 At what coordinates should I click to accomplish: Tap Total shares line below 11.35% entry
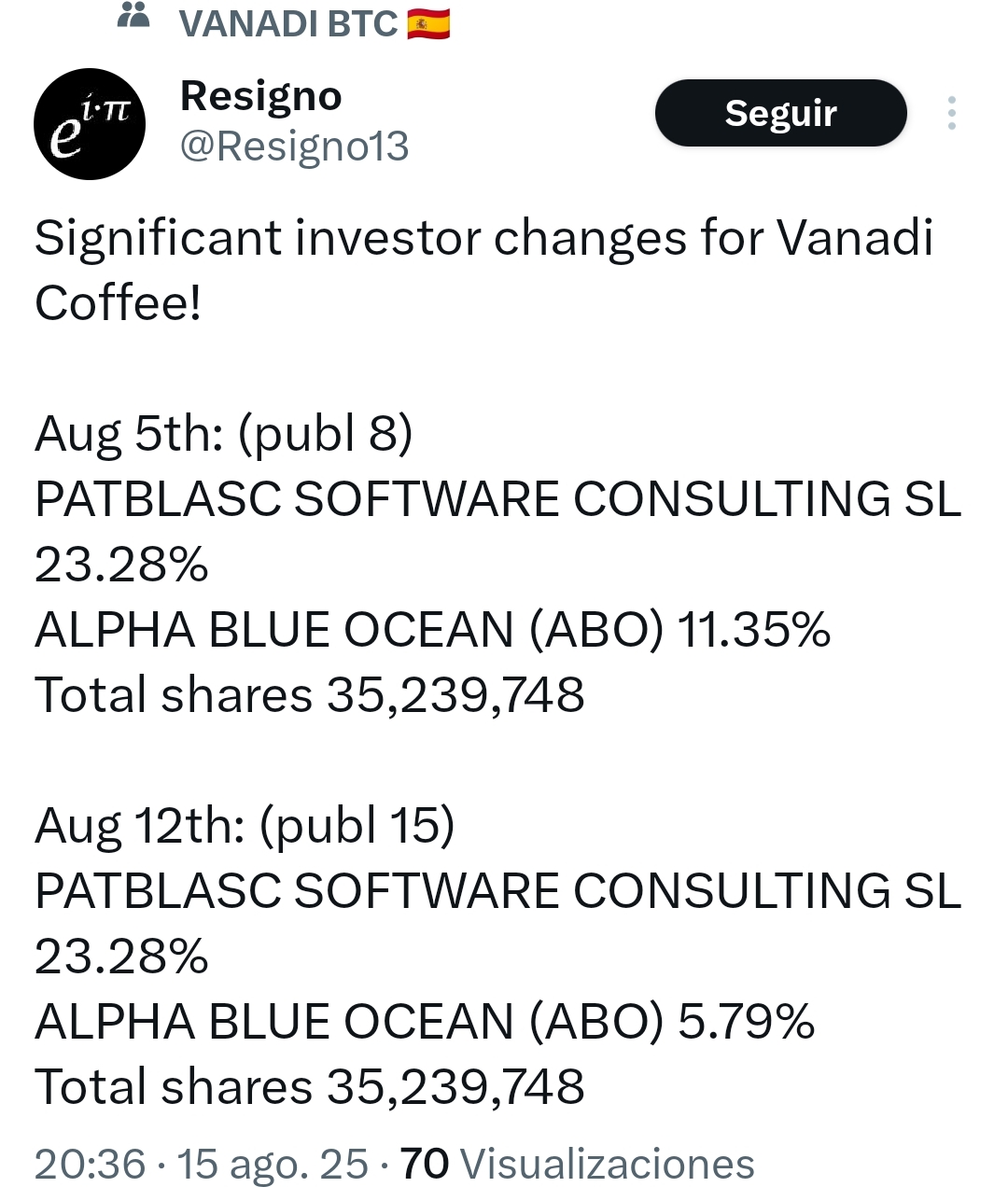coord(309,695)
